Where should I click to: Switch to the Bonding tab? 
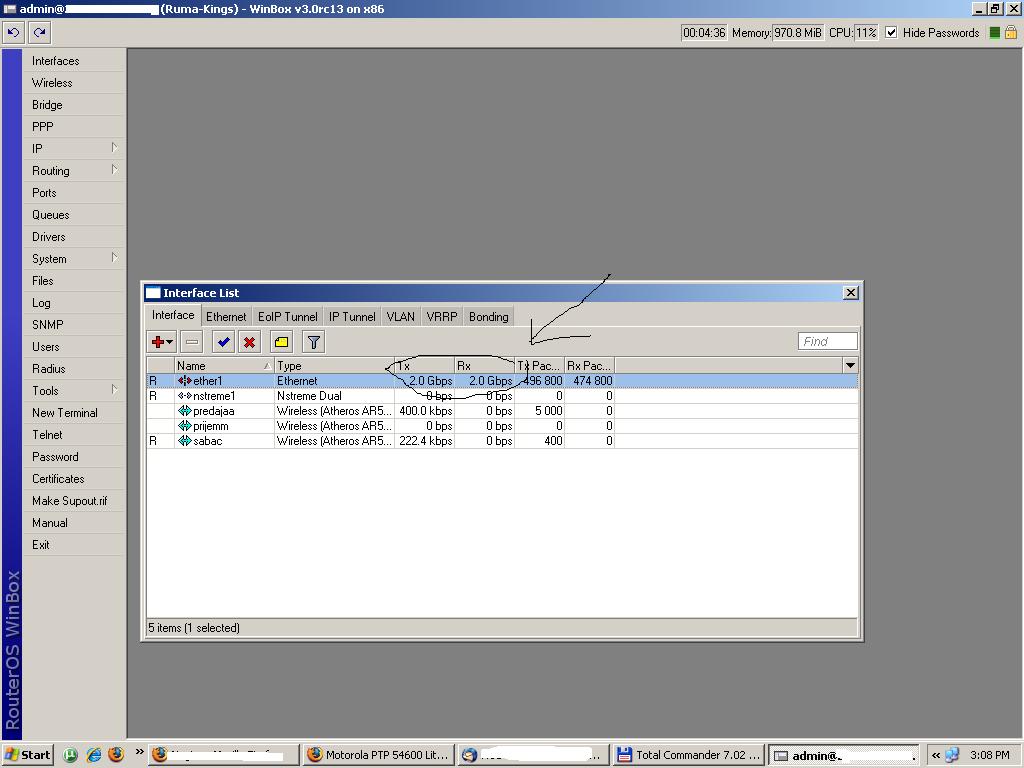tap(488, 317)
